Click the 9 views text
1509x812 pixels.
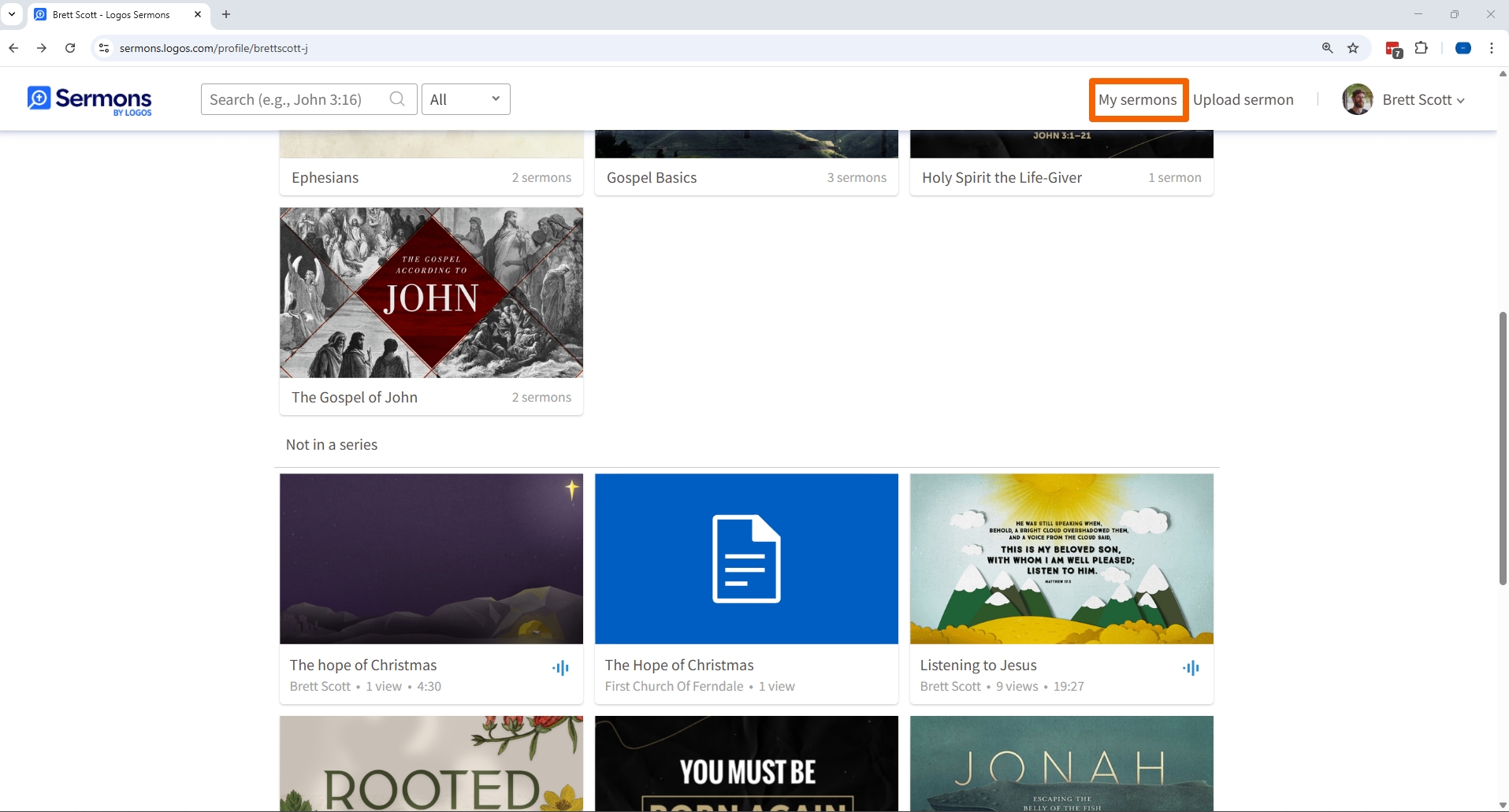click(x=1017, y=686)
